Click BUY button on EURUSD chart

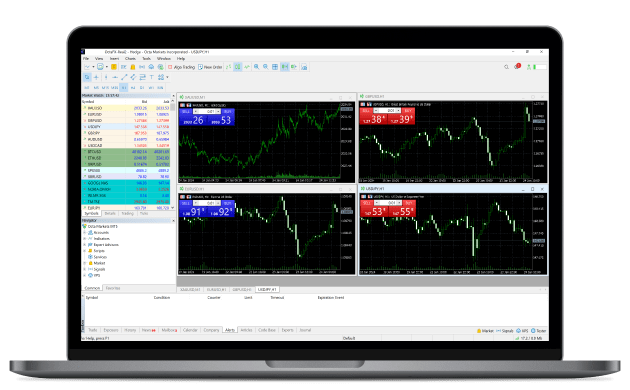pos(228,203)
